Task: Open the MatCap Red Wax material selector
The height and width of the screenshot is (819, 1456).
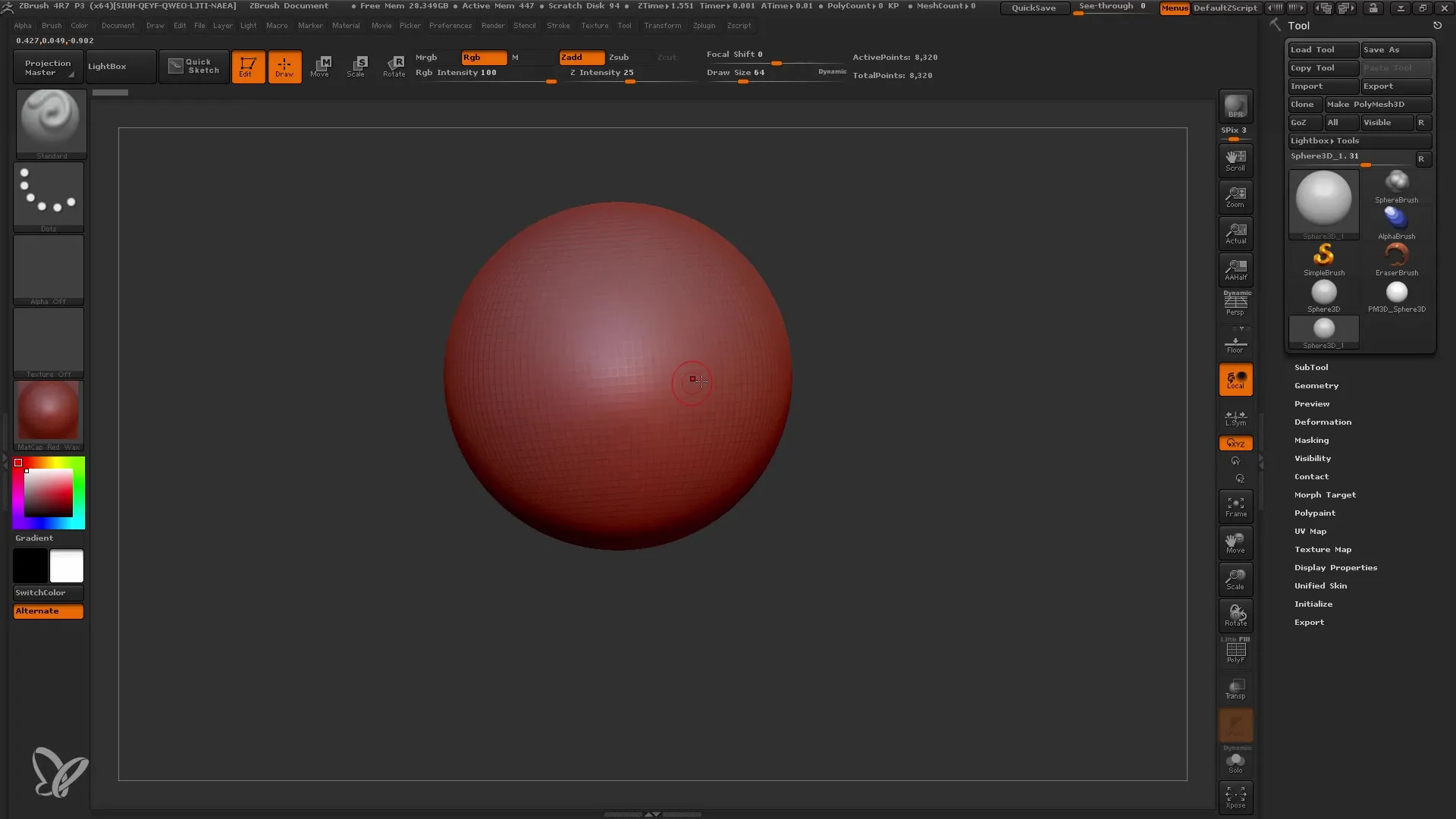Action: tap(49, 415)
